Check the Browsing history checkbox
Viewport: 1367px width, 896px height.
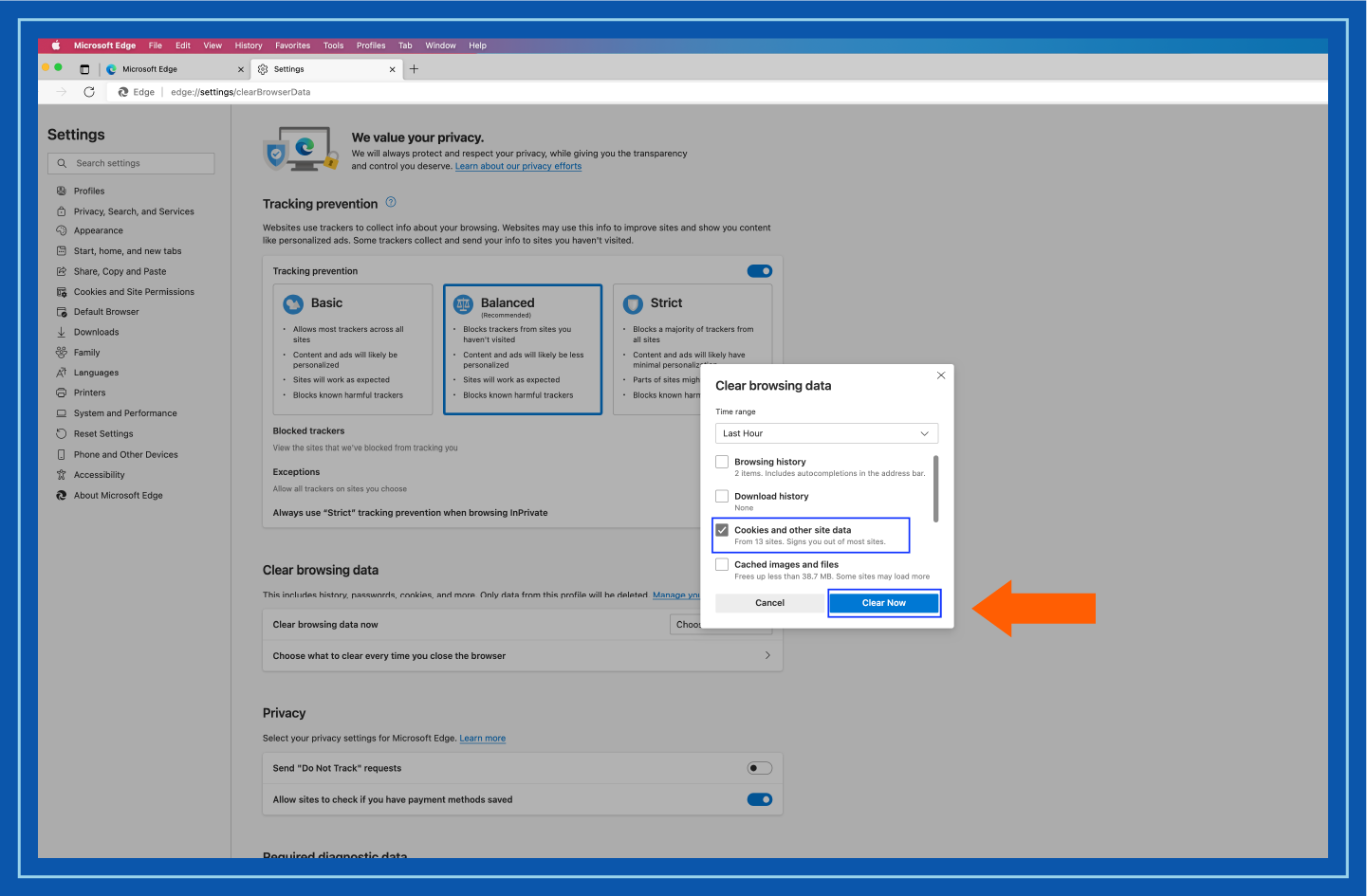pyautogui.click(x=722, y=462)
